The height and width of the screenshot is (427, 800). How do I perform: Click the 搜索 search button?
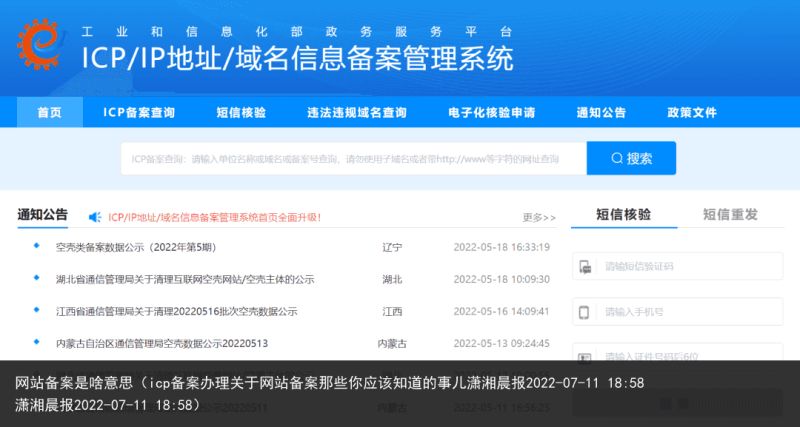pos(631,158)
